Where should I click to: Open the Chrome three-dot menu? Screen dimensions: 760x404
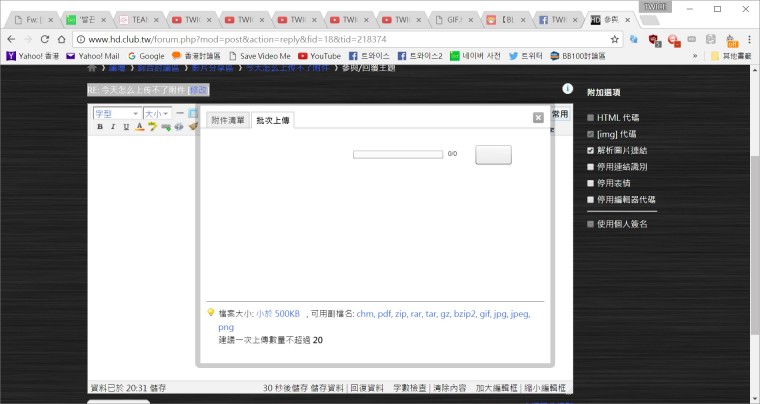coord(749,39)
